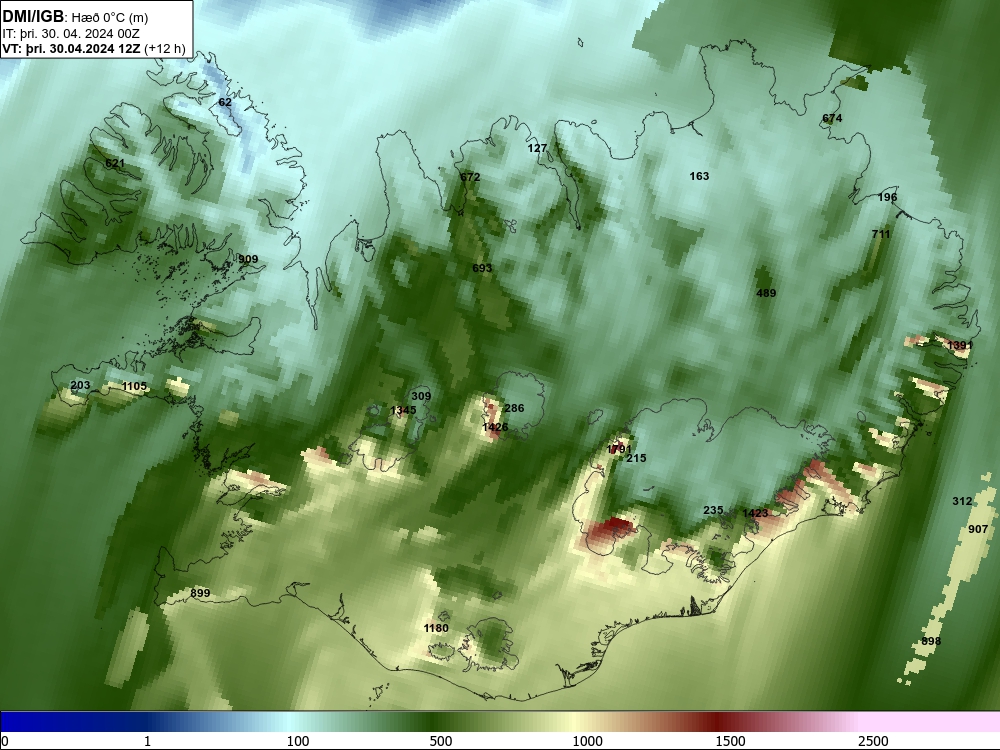Click the map value 674
1000x750 pixels.
(x=832, y=118)
